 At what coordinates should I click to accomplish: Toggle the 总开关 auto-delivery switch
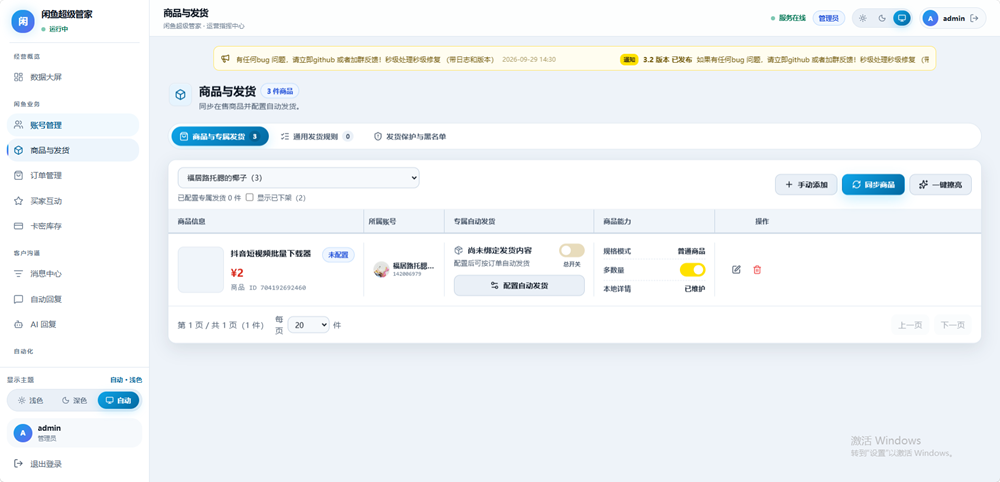[x=571, y=251]
